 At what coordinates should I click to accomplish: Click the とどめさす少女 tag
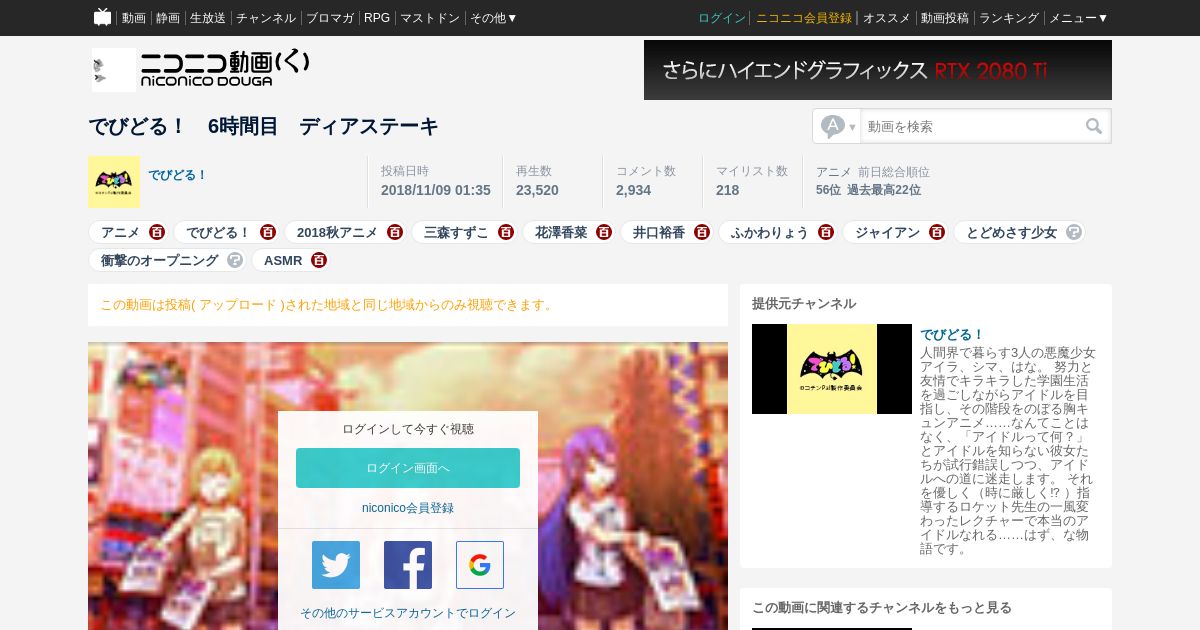(1011, 232)
